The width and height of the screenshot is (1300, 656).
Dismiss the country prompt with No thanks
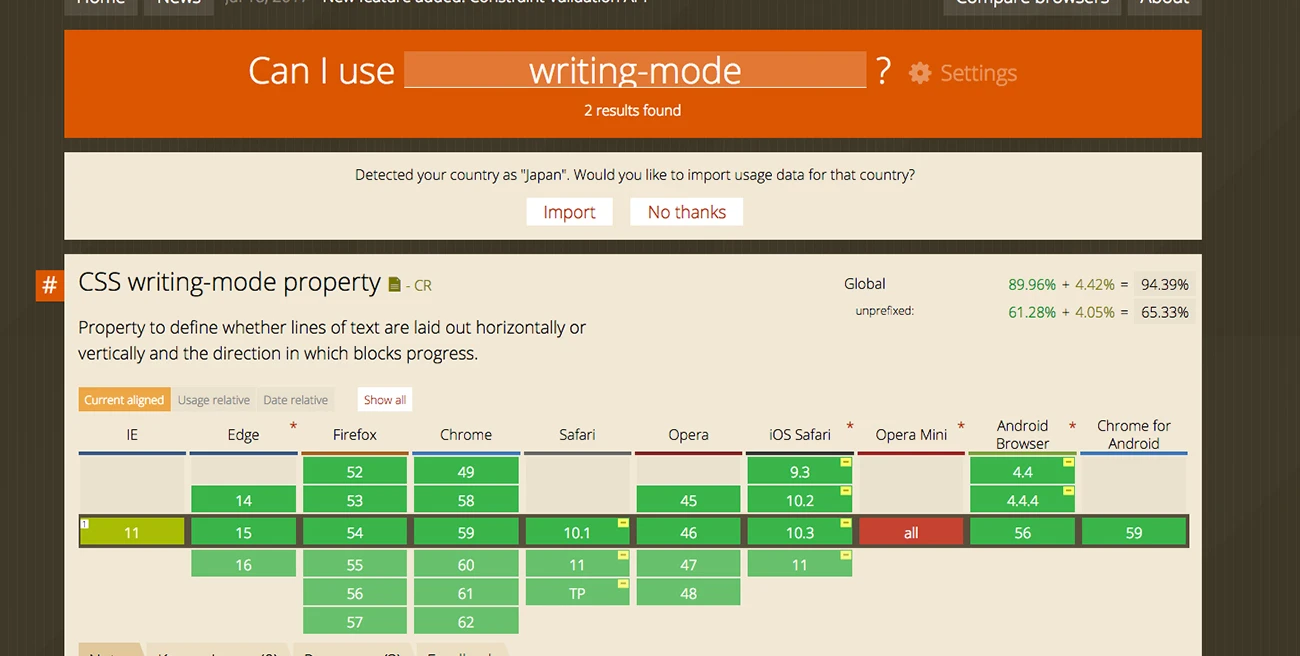point(686,212)
